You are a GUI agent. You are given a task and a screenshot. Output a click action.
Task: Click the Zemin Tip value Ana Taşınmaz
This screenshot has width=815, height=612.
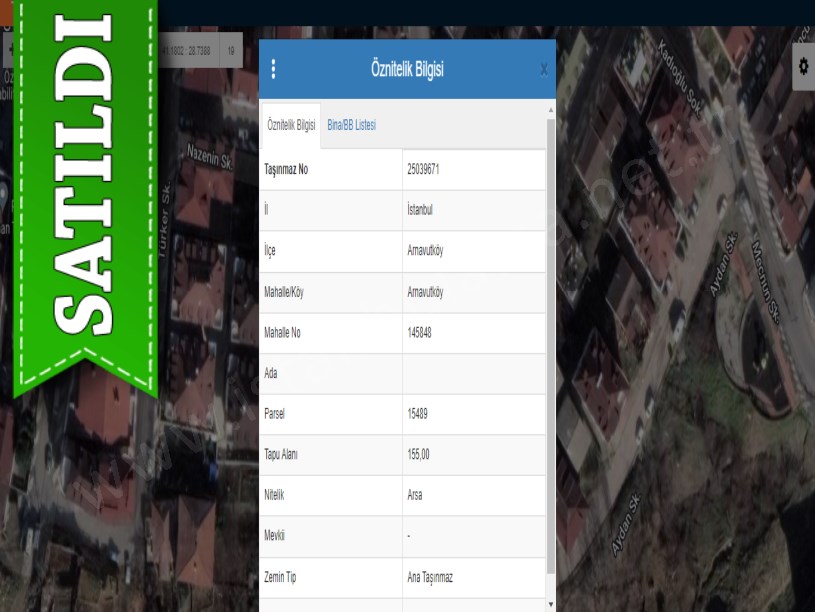pos(430,577)
